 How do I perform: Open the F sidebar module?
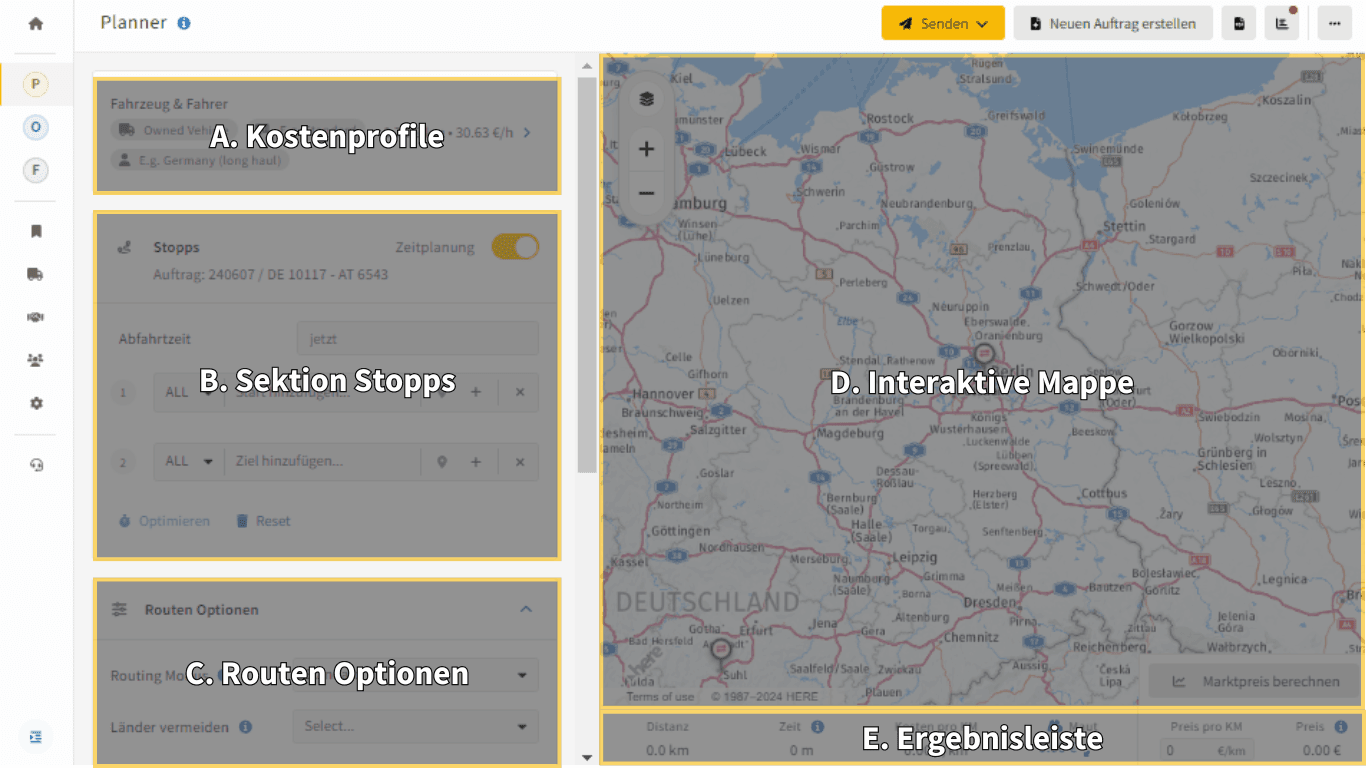point(36,170)
